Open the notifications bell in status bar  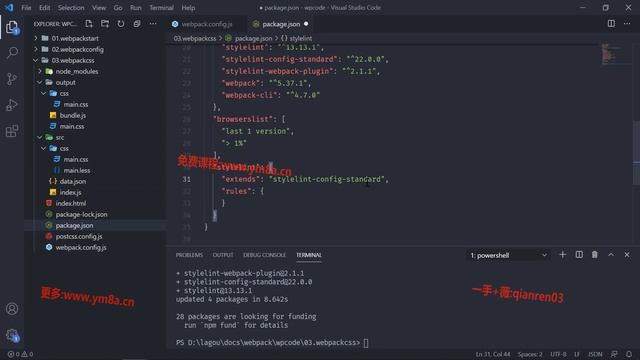tap(629, 354)
